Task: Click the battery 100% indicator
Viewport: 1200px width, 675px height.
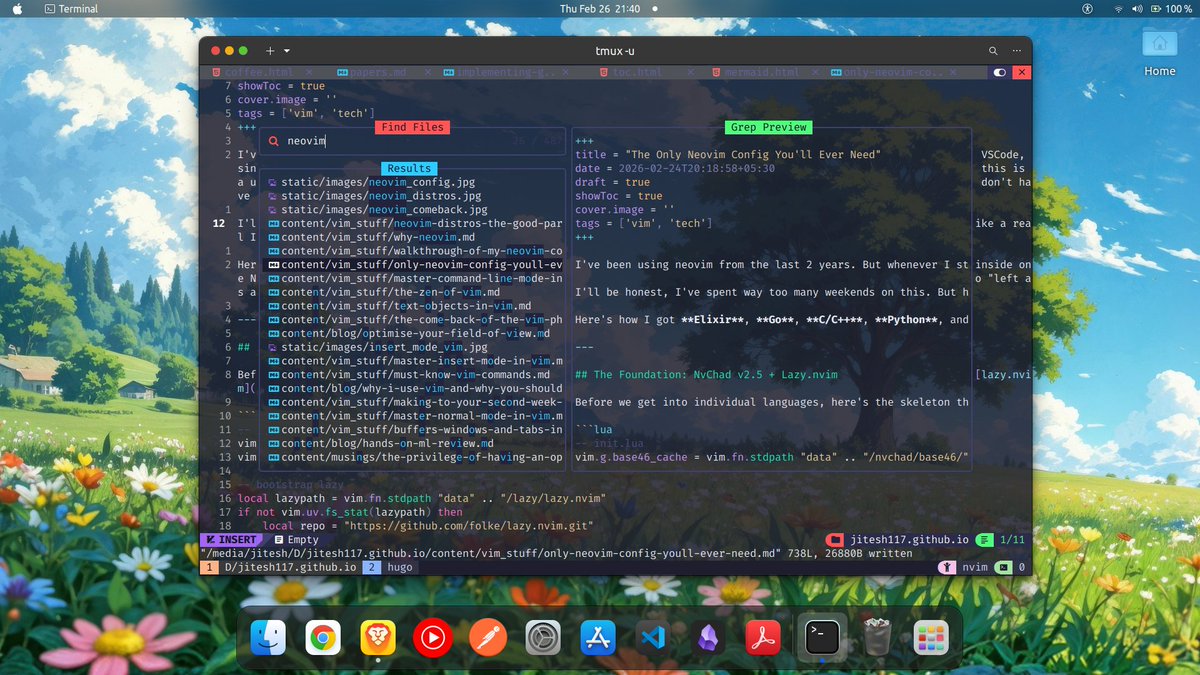Action: [x=1170, y=9]
